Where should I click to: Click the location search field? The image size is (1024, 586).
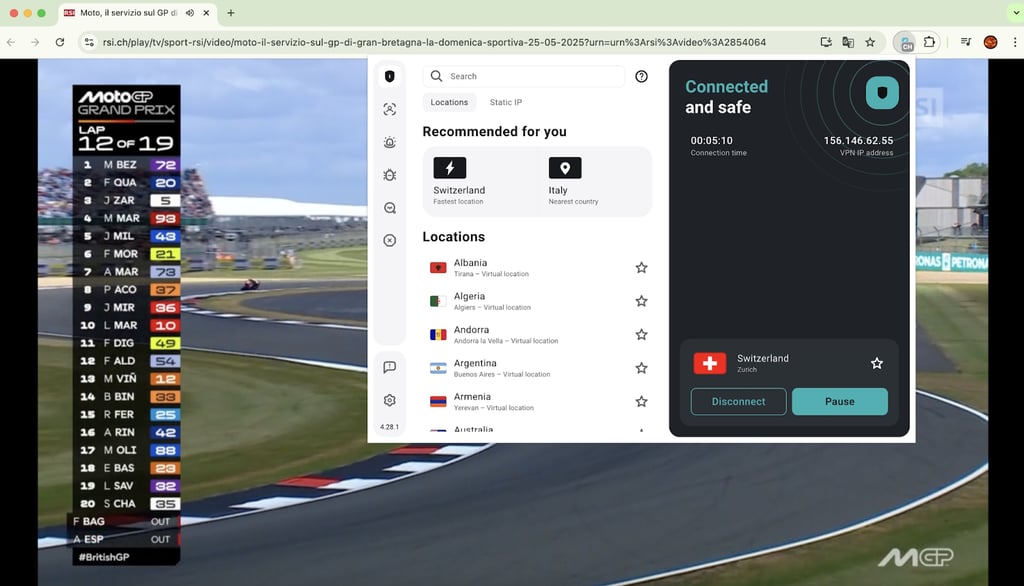(524, 76)
